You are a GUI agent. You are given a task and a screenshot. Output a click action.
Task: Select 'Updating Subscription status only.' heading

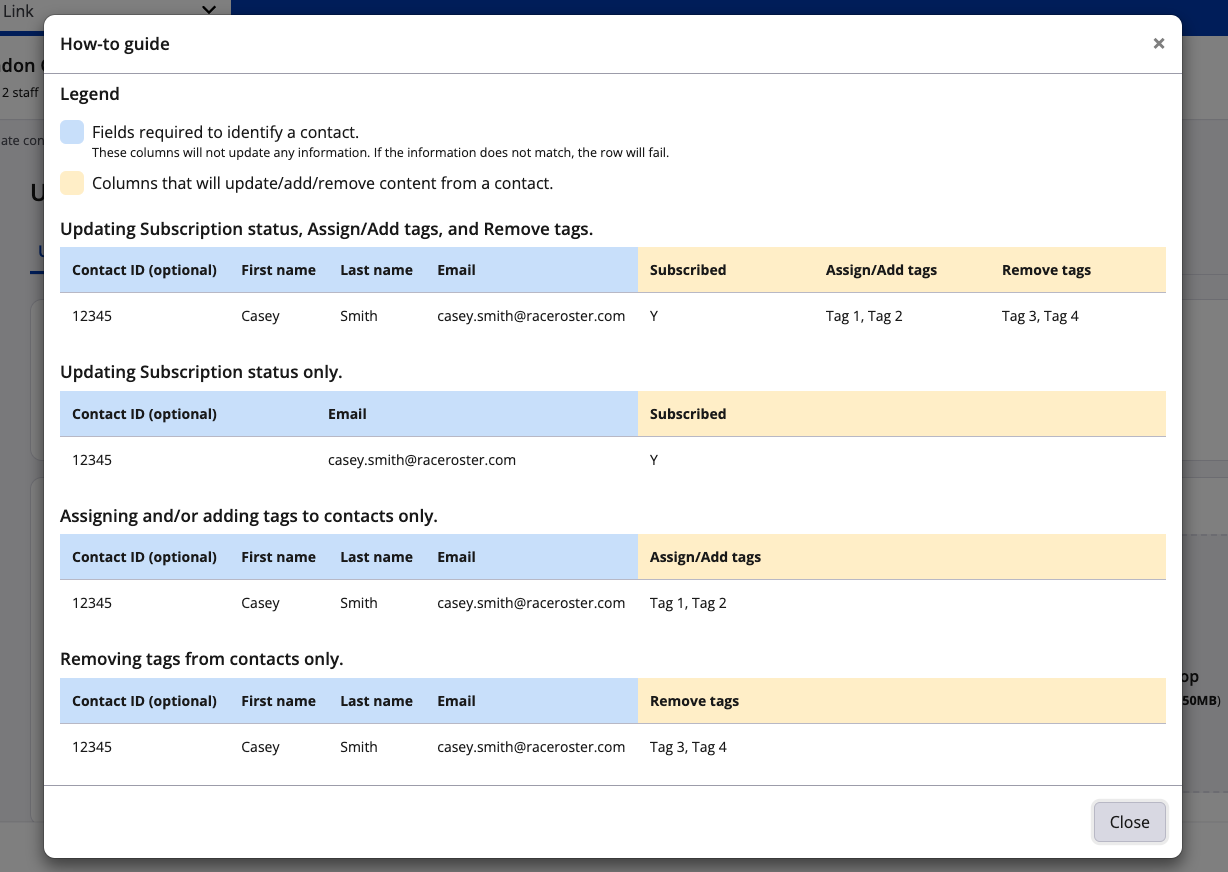point(201,372)
